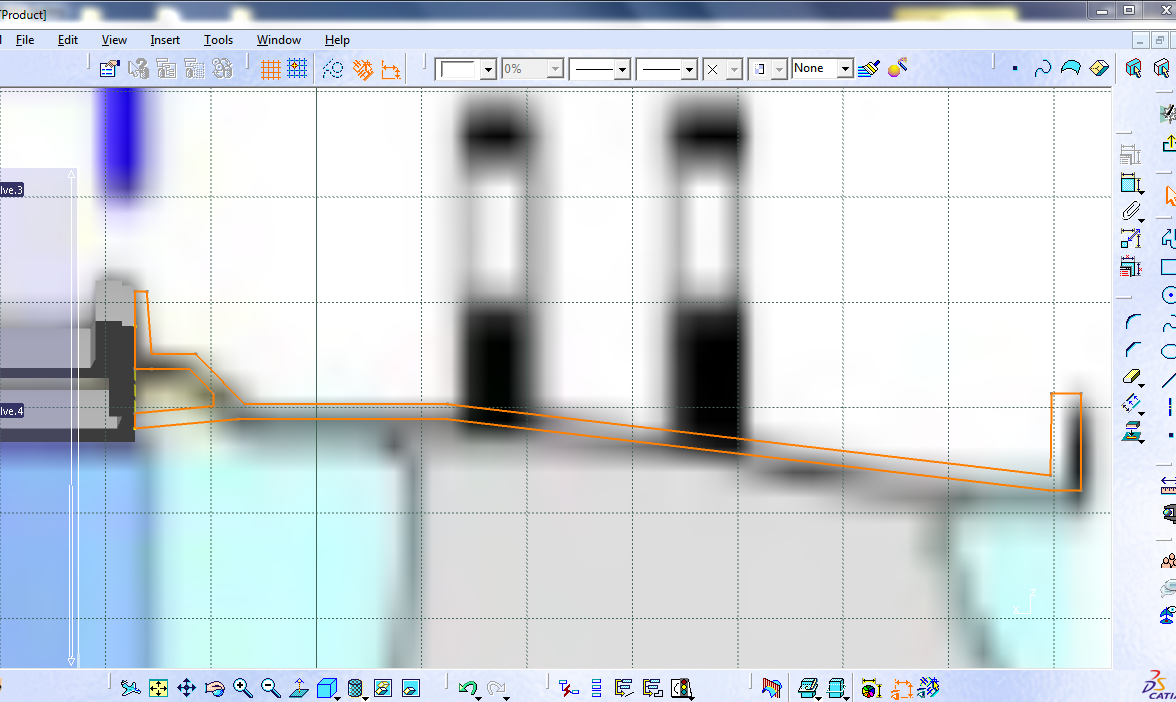The height and width of the screenshot is (702, 1176).
Task: Click the Zoom In magnifier
Action: 242,687
